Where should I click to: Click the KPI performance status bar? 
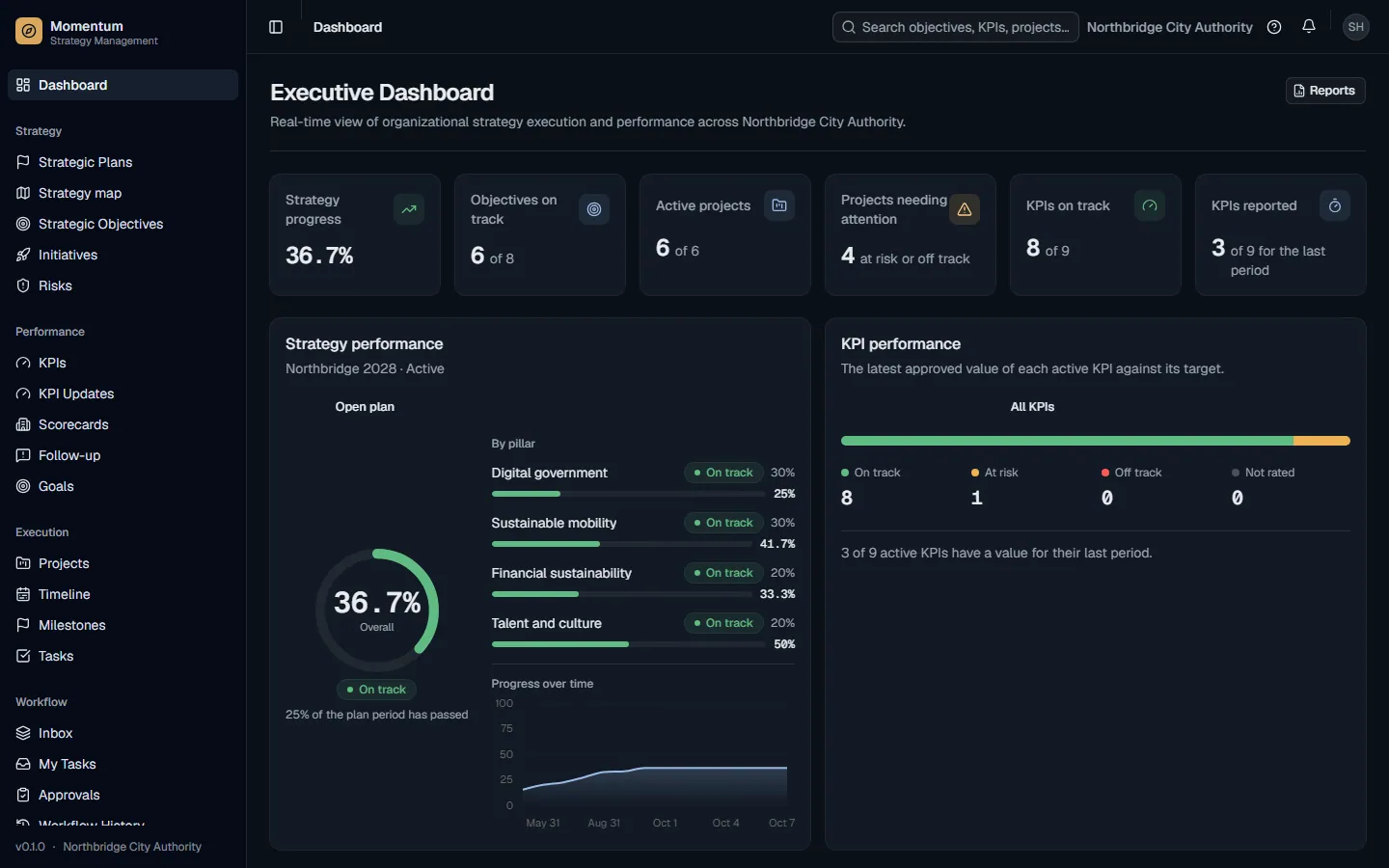point(1096,441)
